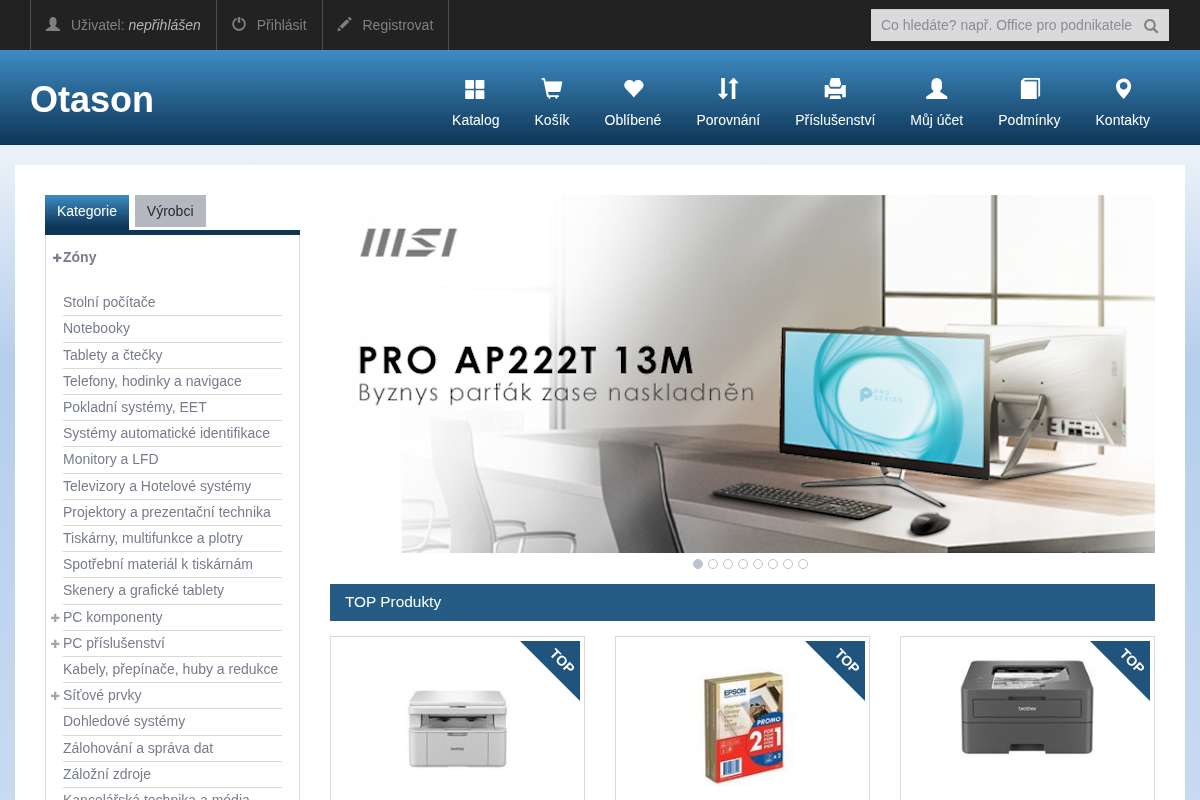Click the Přihlásit login link
This screenshot has height=800, width=1200.
pyautogui.click(x=281, y=25)
